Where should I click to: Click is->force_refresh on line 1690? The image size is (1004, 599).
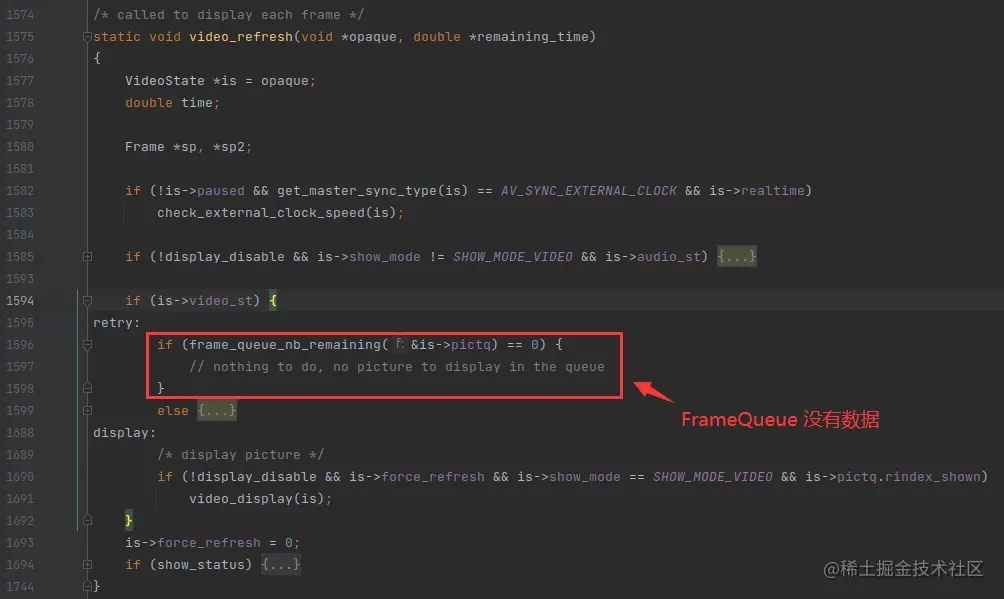[x=417, y=477]
